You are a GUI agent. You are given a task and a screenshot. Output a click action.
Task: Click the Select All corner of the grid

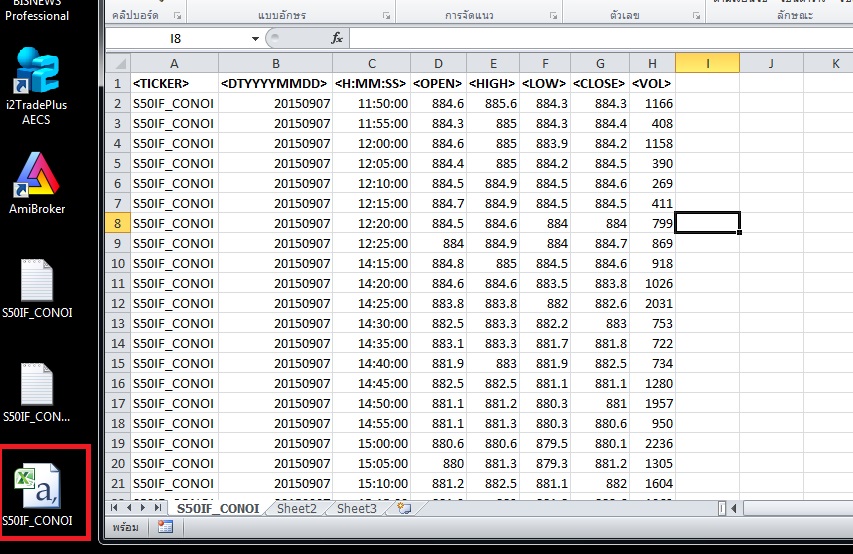[118, 63]
